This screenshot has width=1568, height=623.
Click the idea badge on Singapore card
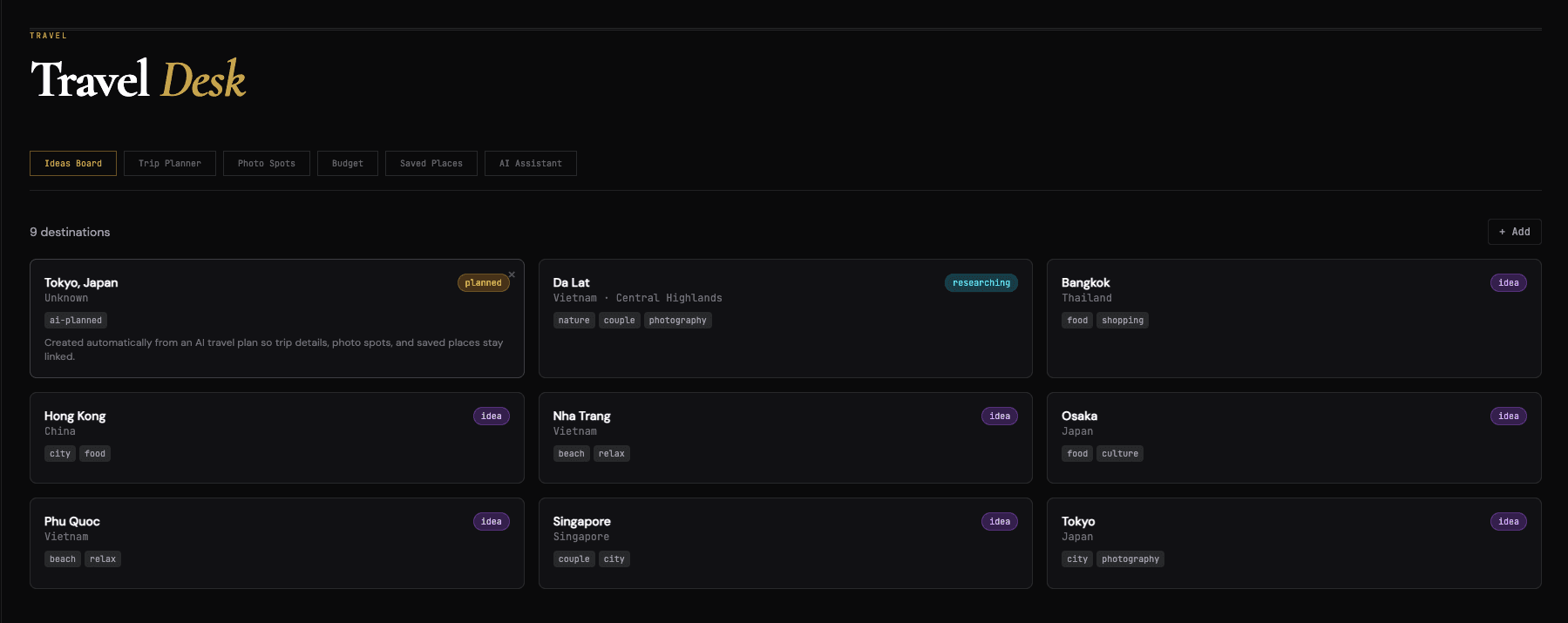[x=1000, y=521]
